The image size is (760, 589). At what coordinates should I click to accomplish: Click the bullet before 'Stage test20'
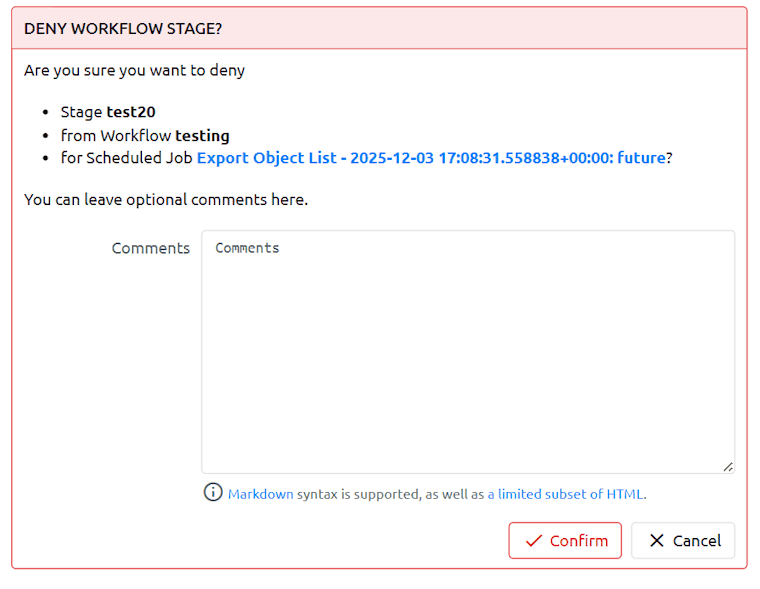pyautogui.click(x=48, y=112)
